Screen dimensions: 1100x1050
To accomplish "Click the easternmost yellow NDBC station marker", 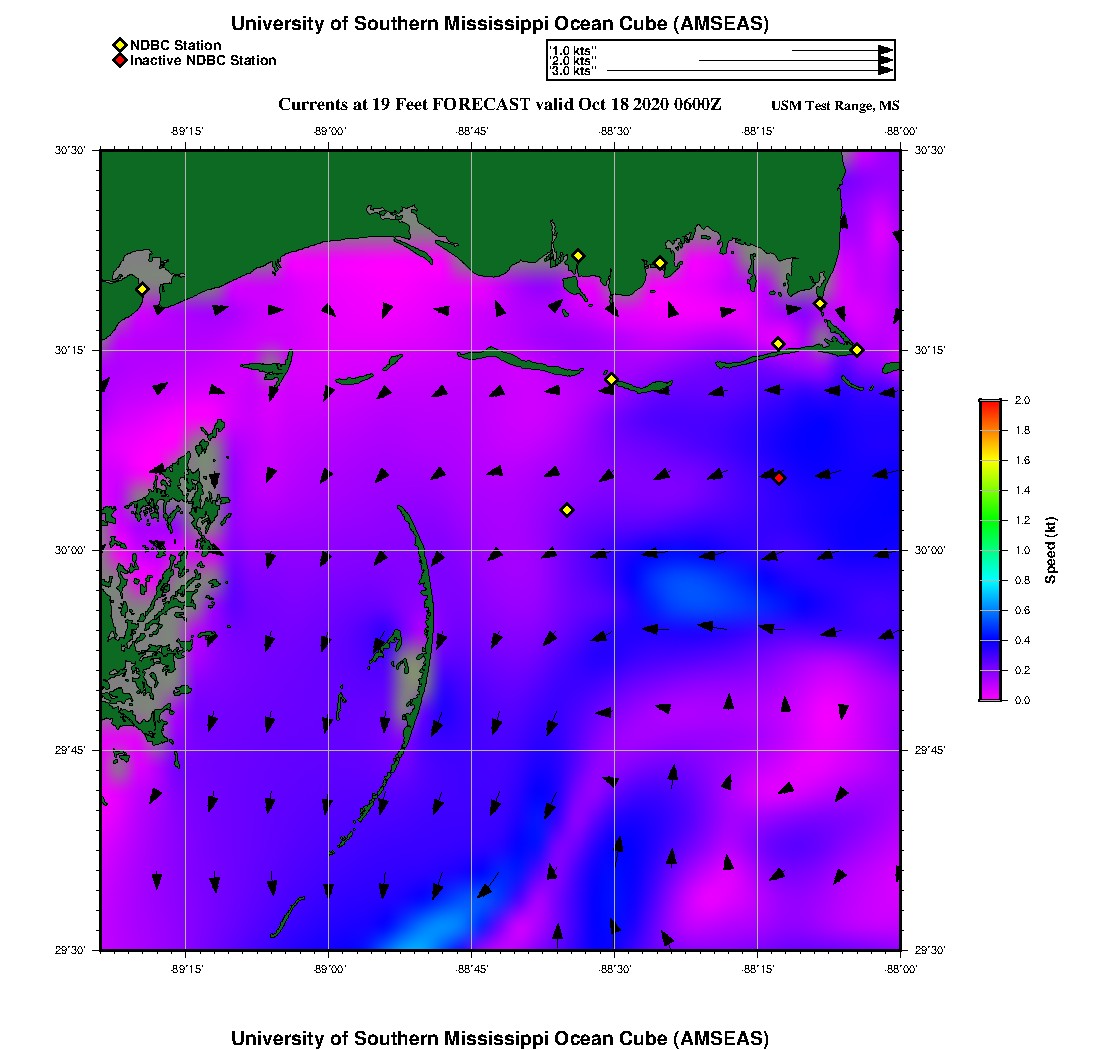I will pos(857,349).
